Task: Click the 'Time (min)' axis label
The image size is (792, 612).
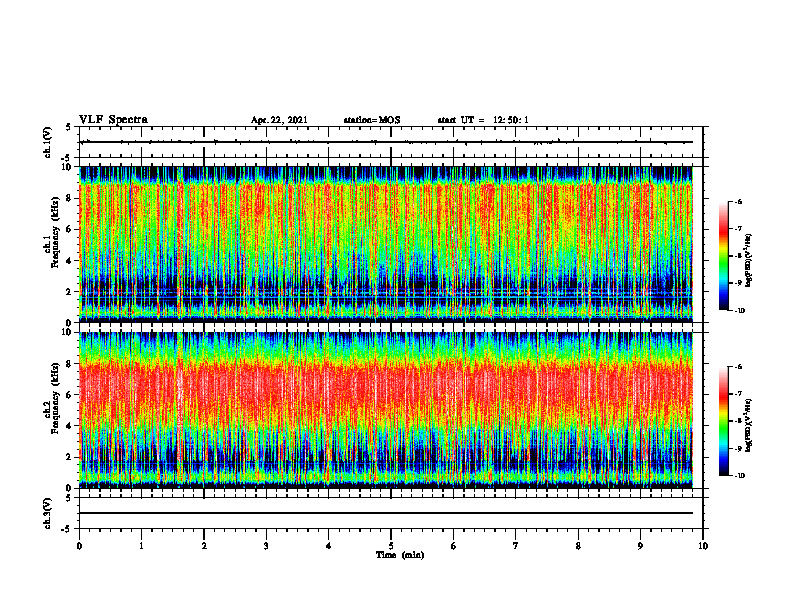Action: point(400,555)
